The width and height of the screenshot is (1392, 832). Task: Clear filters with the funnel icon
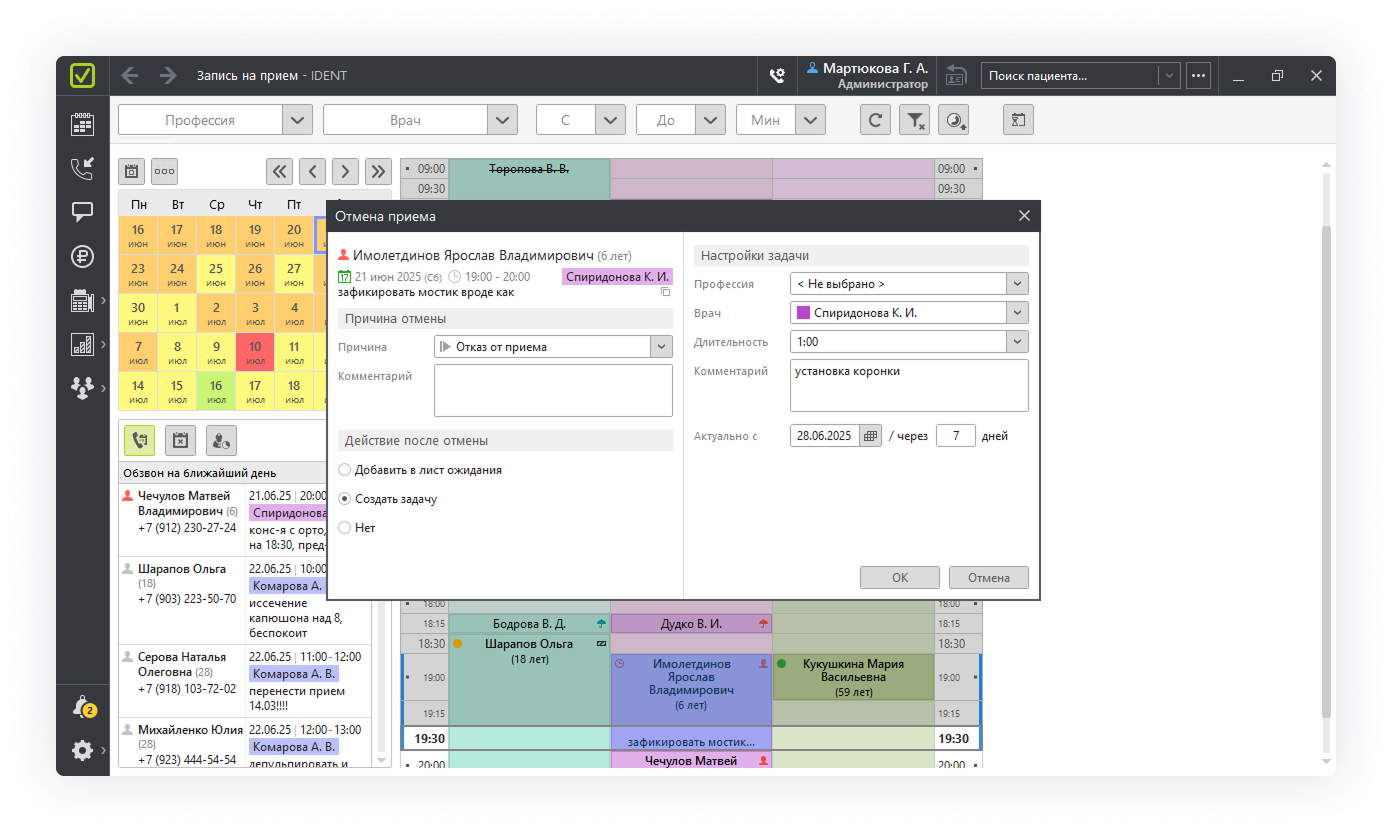pyautogui.click(x=915, y=120)
